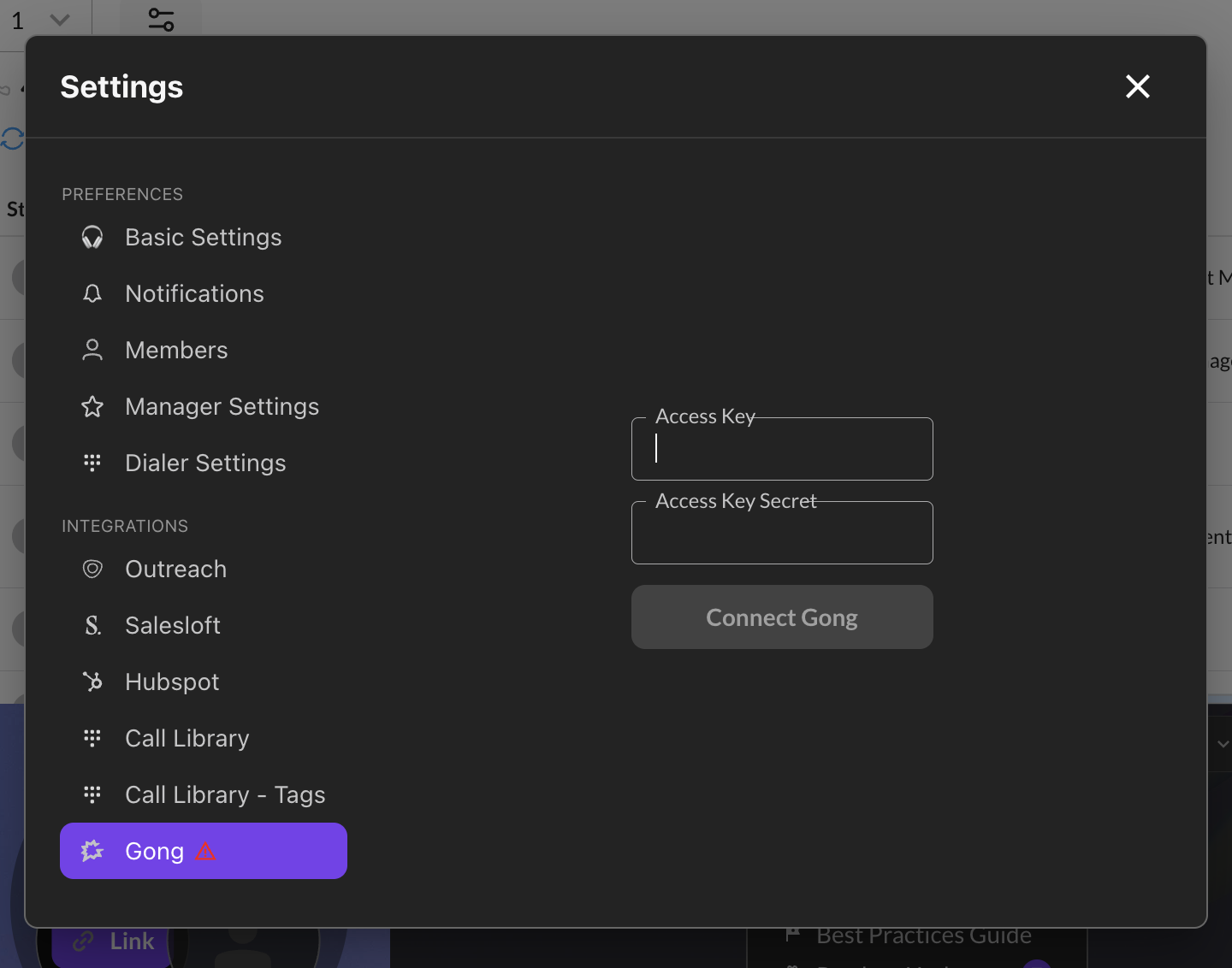1232x968 pixels.
Task: Open Notifications preferences
Action: [x=204, y=293]
